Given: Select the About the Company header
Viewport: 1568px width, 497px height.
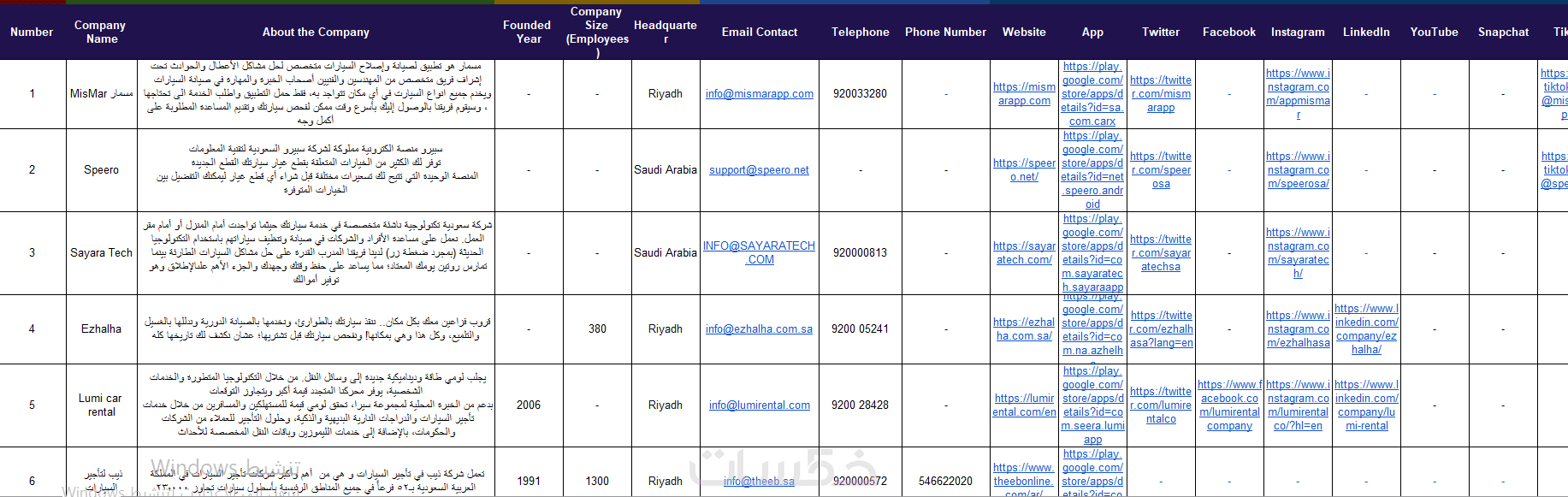Looking at the screenshot, I should pos(316,33).
